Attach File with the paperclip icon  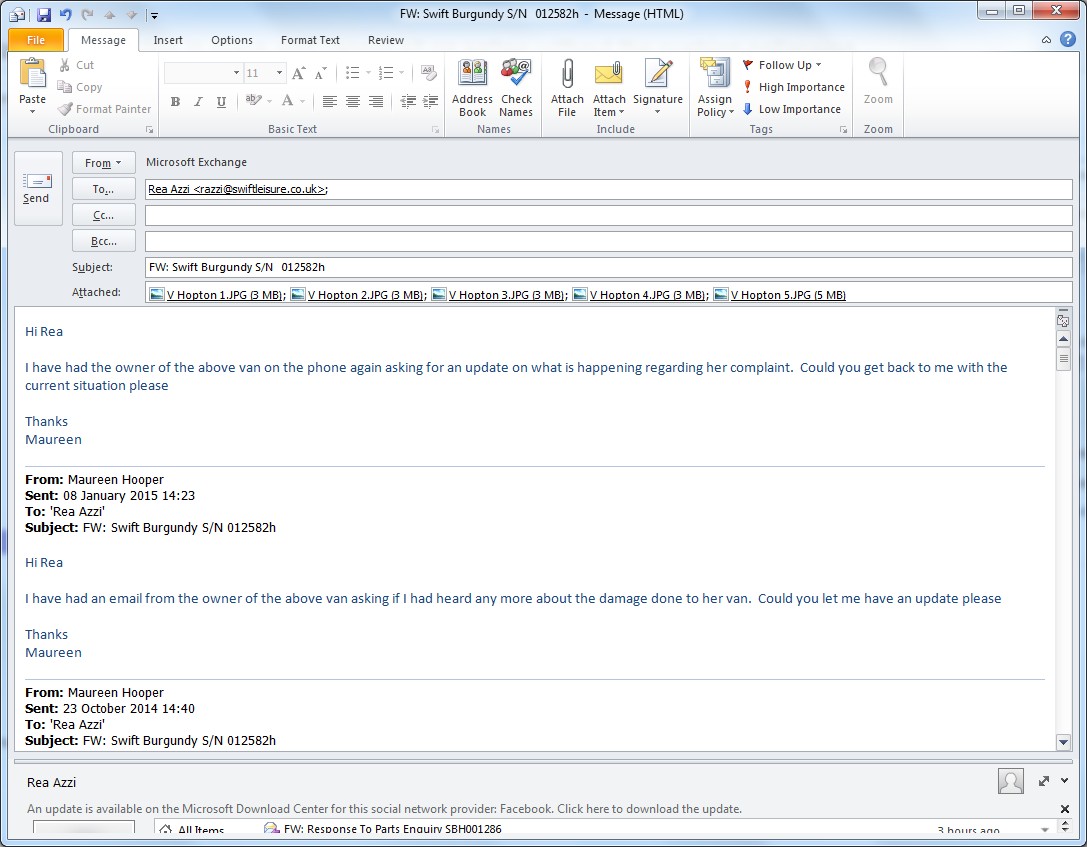click(x=567, y=73)
